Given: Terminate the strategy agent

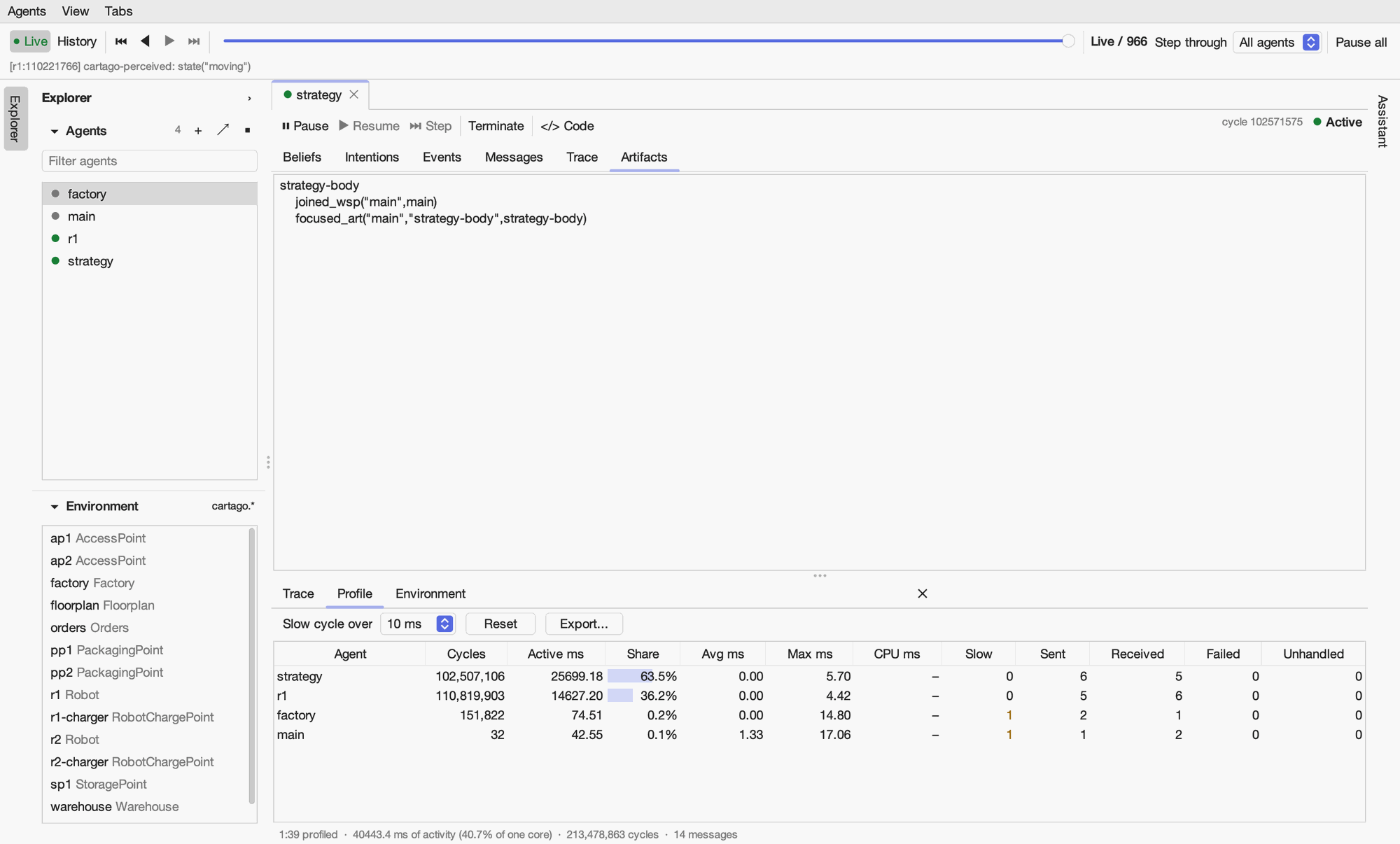Looking at the screenshot, I should [x=496, y=126].
